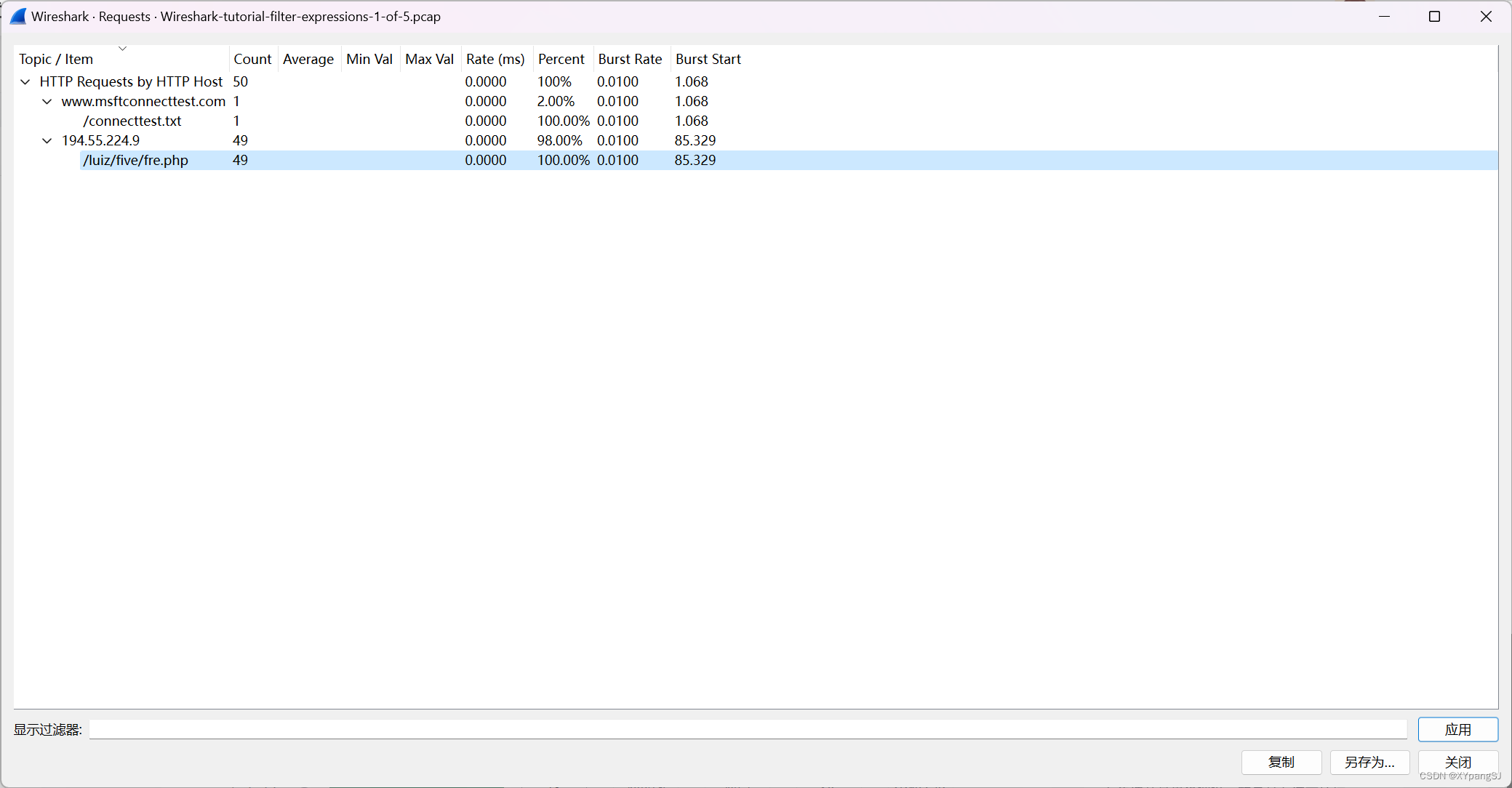1512x788 pixels.
Task: Collapse the www.msftconnecttest.com tree node
Action: coord(47,102)
